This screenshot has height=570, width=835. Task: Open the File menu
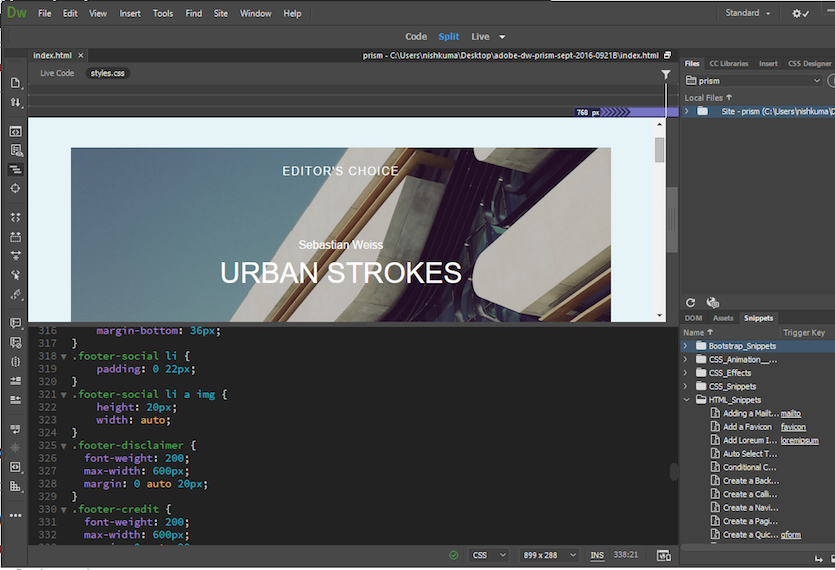pyautogui.click(x=45, y=13)
